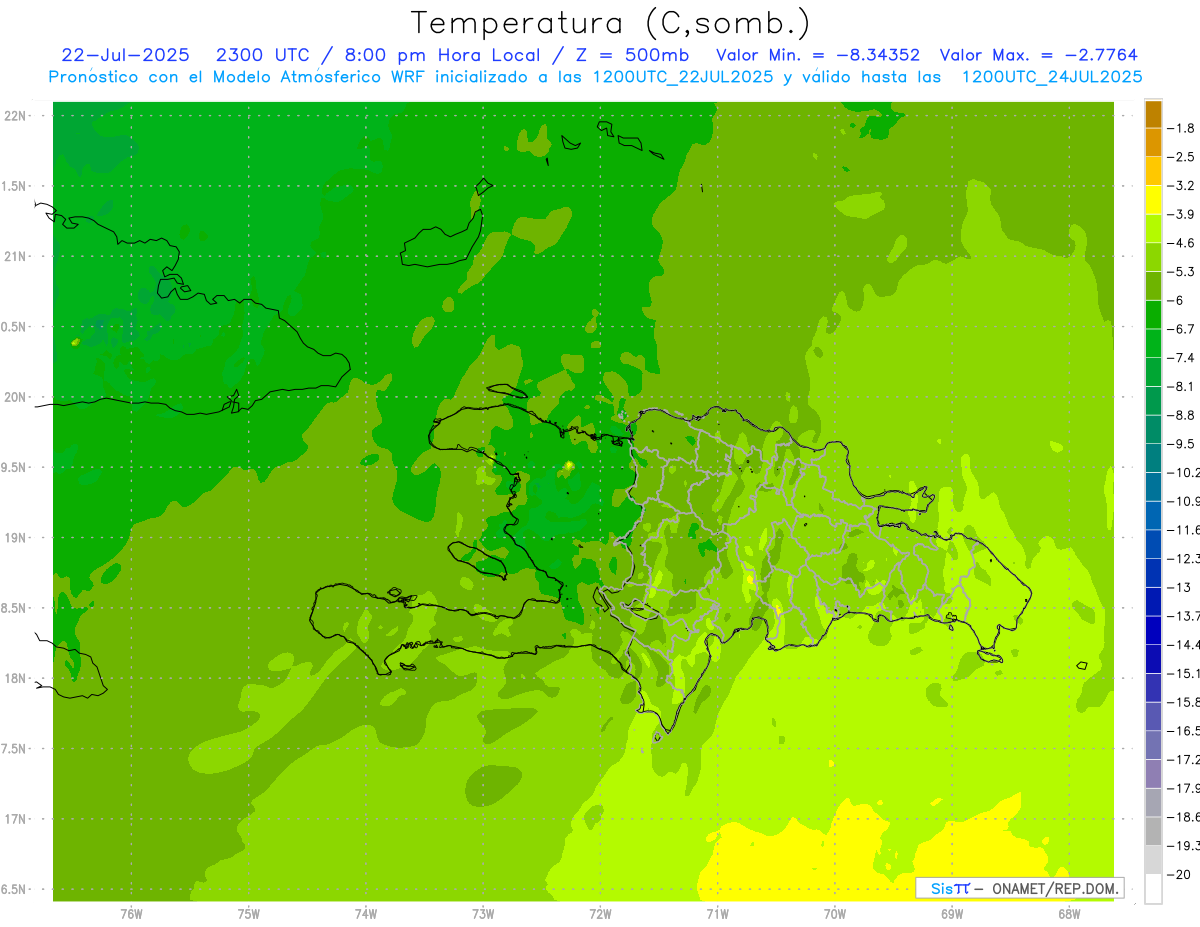Click the yellow colorbar swatch between -3.2 and -3.9
Screen dimensions: 1200x927
point(1153,199)
